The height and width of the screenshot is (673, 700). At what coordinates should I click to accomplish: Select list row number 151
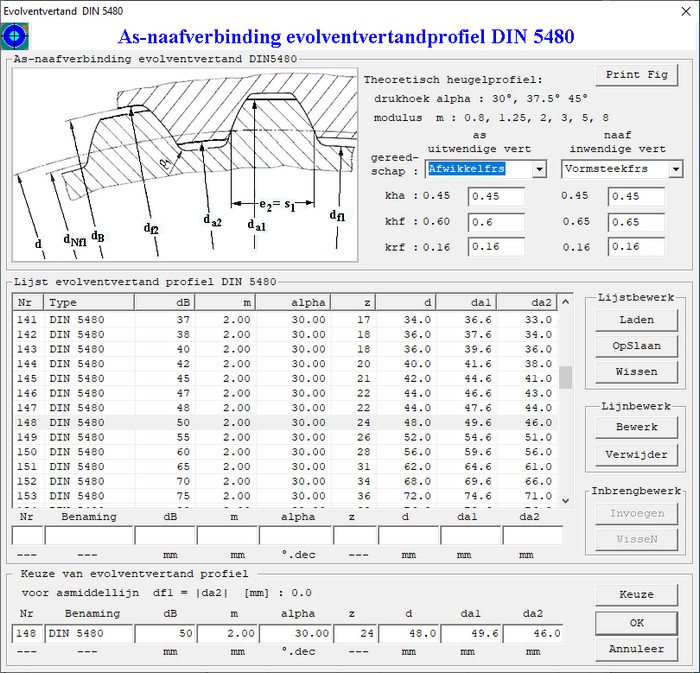point(285,467)
